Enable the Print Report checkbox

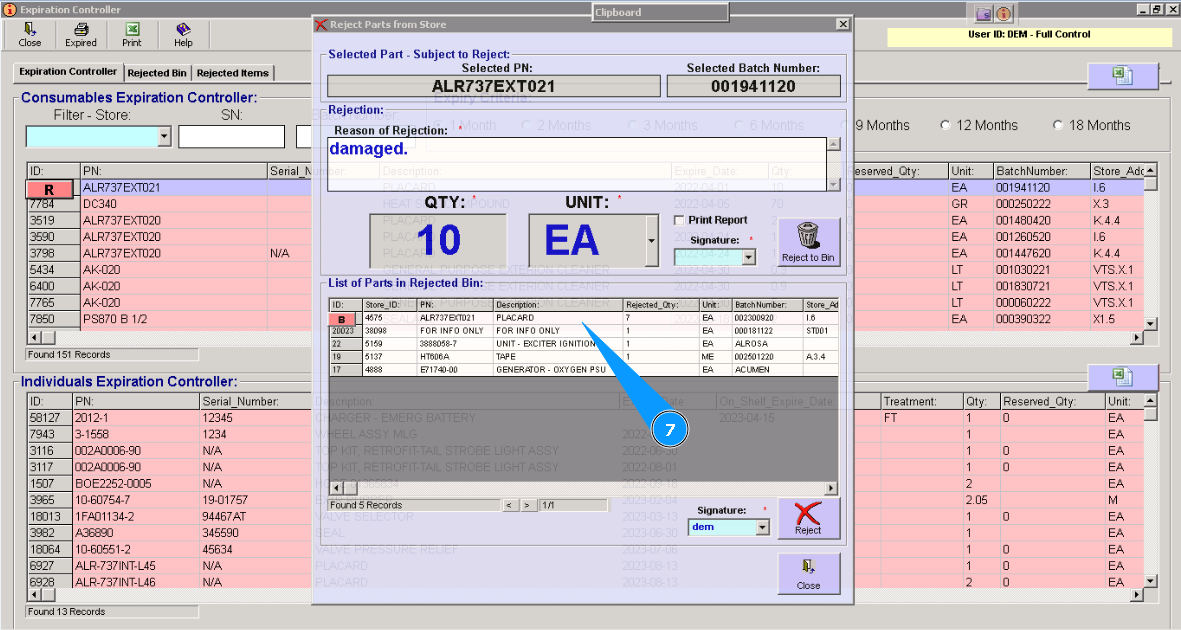click(x=679, y=220)
